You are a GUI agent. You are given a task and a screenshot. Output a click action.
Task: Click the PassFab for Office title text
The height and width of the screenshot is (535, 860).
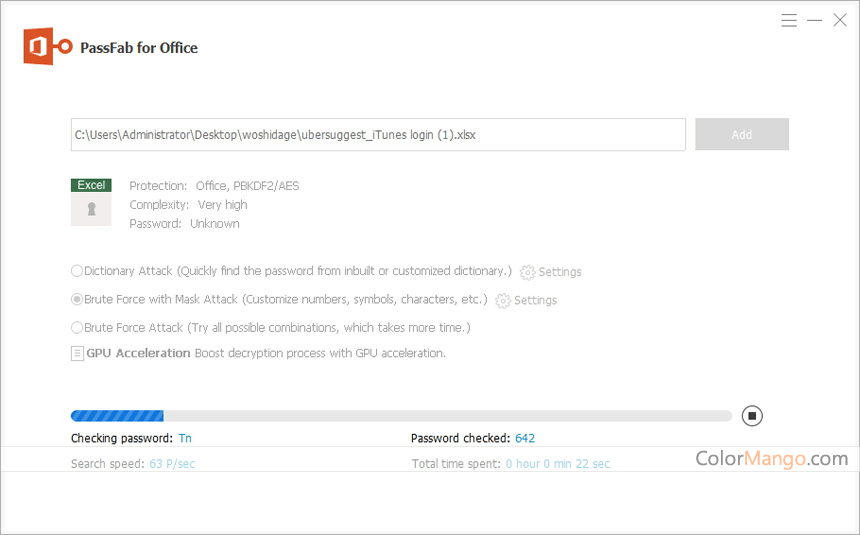pyautogui.click(x=139, y=48)
